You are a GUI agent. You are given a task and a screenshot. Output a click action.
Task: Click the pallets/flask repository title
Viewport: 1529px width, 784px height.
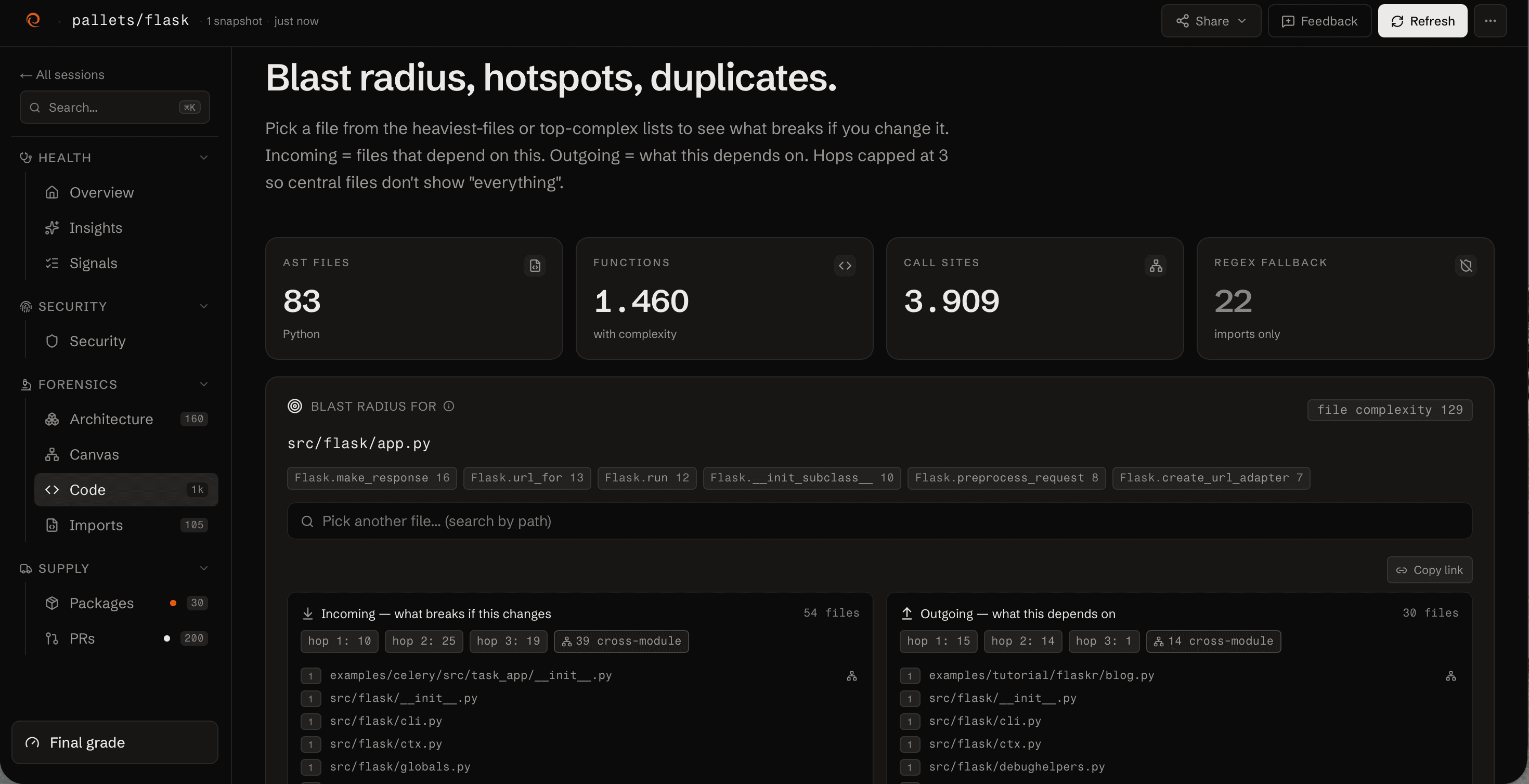[130, 21]
